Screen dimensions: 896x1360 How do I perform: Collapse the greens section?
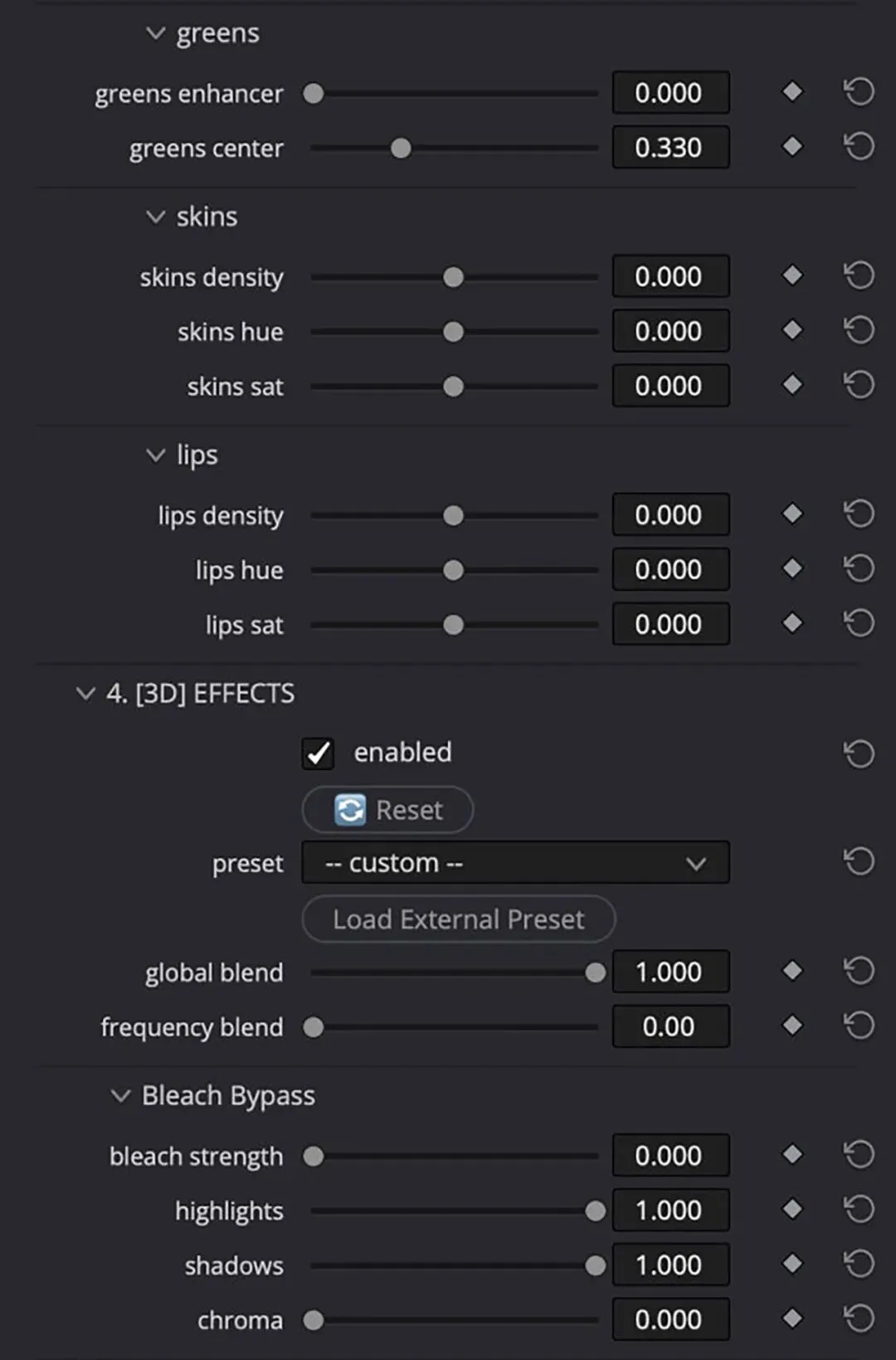point(155,33)
